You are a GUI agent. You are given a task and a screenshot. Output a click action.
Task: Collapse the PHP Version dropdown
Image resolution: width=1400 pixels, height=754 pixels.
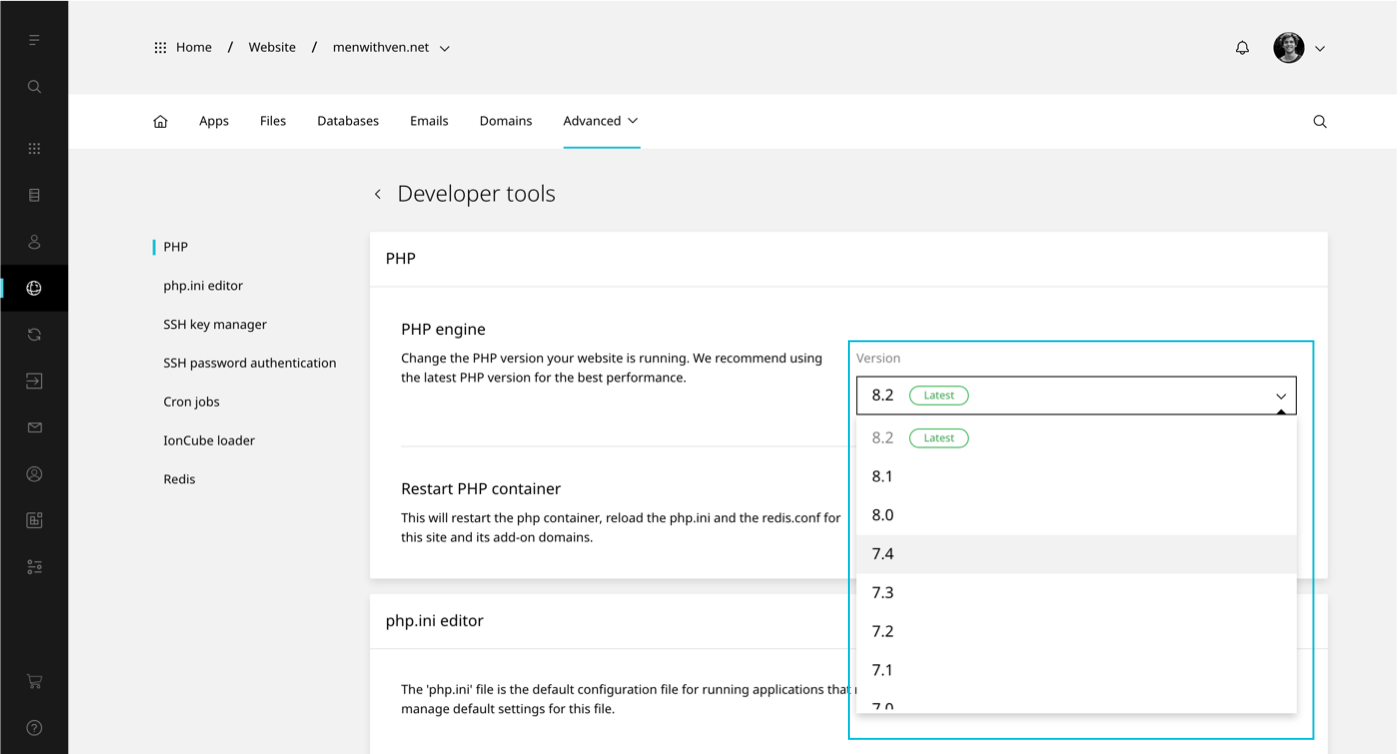point(1280,396)
